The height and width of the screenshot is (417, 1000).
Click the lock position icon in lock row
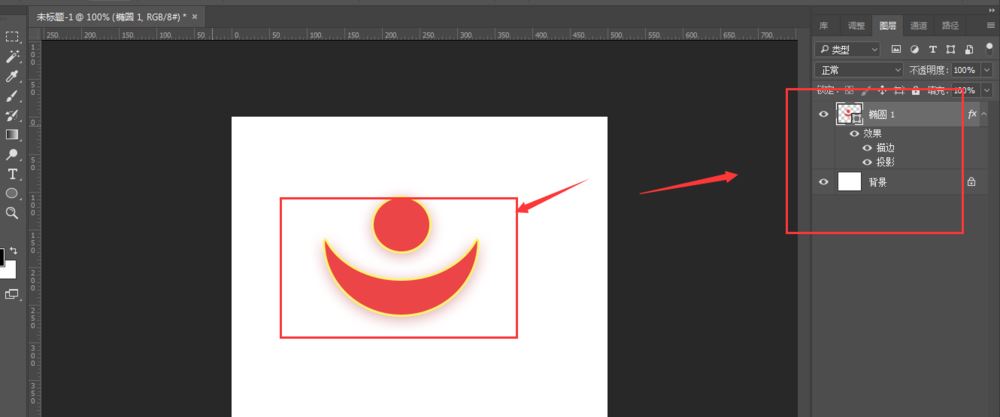coord(883,91)
